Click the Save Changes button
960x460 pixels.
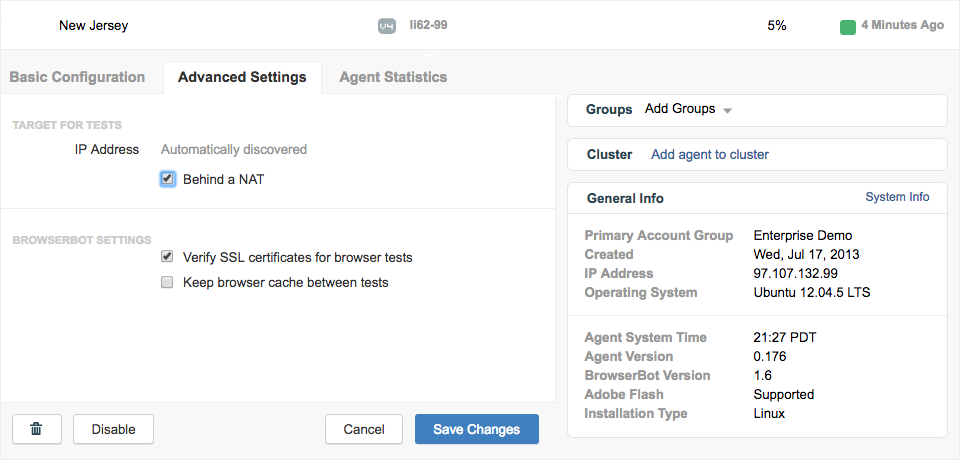point(476,429)
